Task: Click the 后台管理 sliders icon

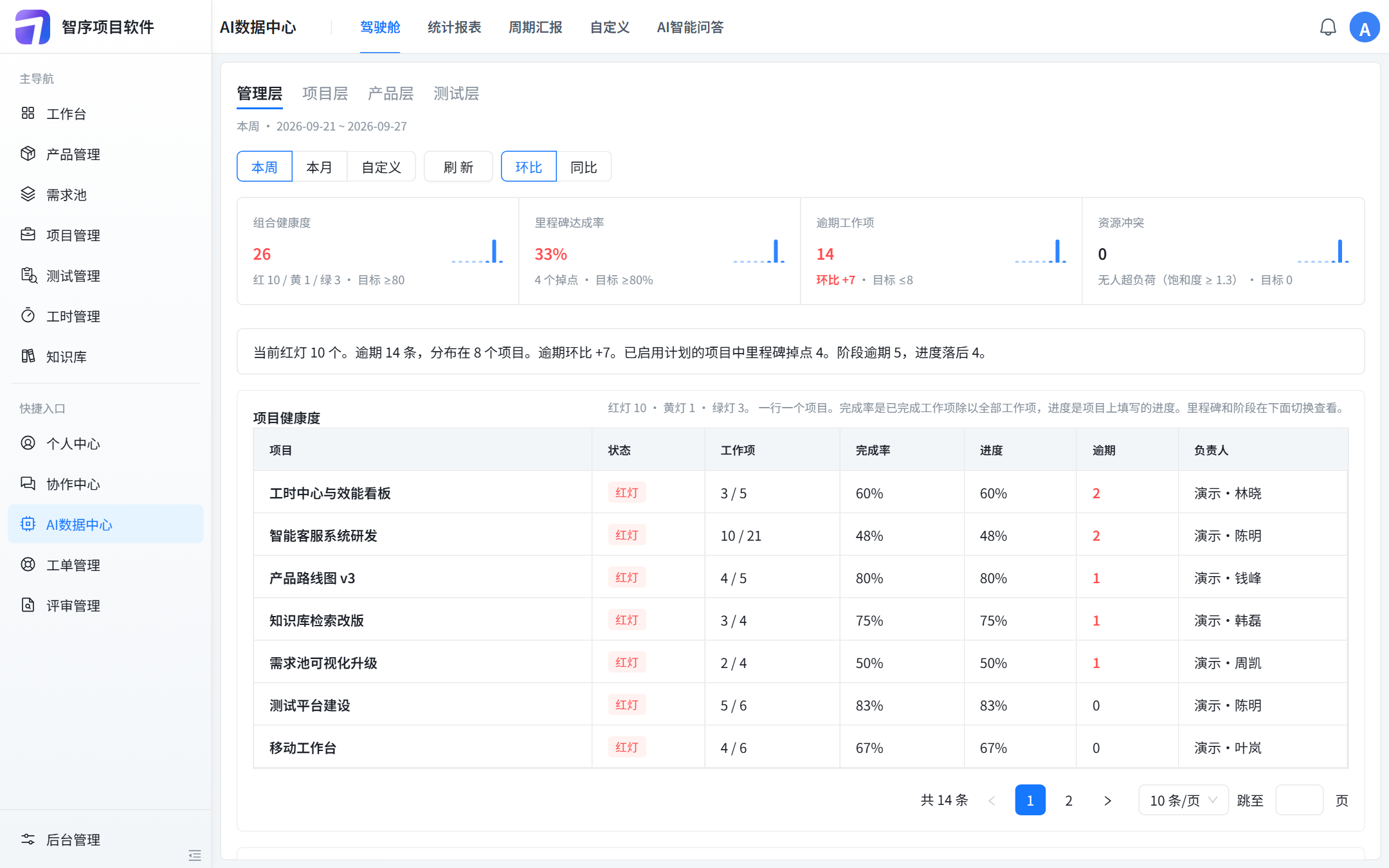Action: point(28,839)
